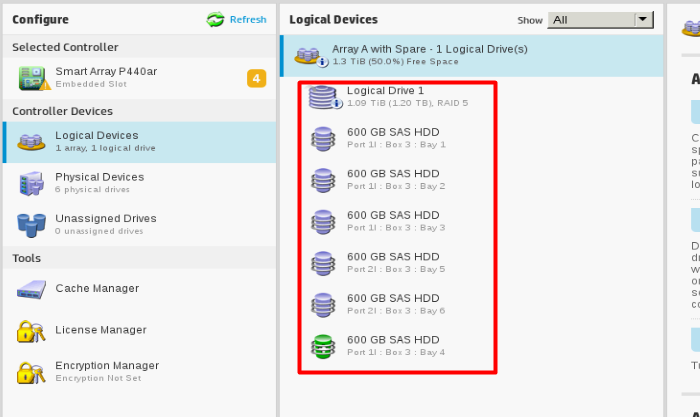The width and height of the screenshot is (700, 417).
Task: Click the Logical Drive 1 icon
Action: pos(323,97)
